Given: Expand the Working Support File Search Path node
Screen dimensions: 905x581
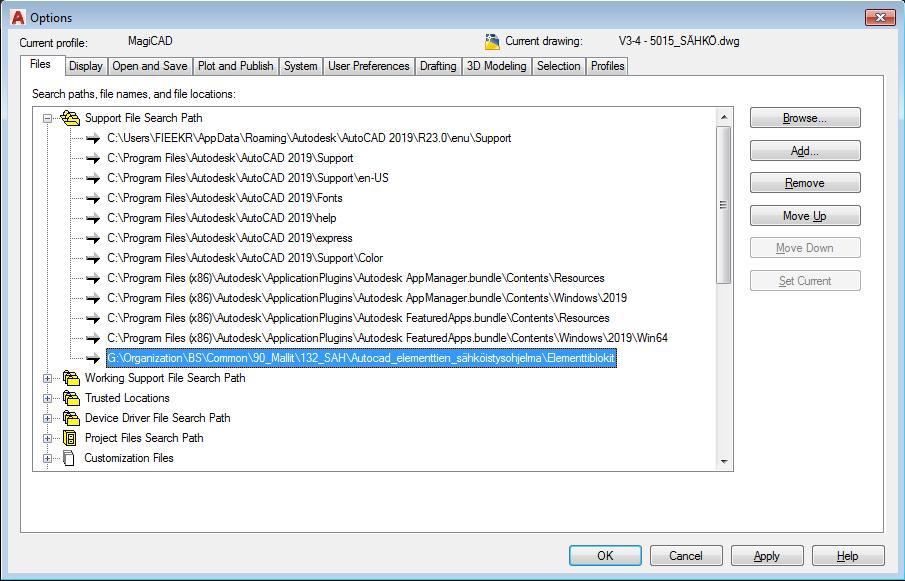Looking at the screenshot, I should tap(47, 378).
